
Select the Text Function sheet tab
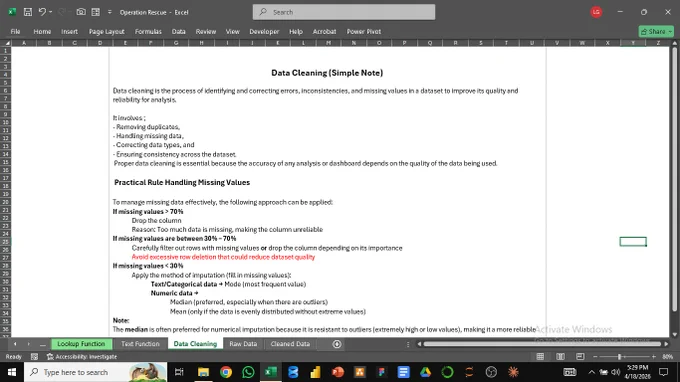140,344
